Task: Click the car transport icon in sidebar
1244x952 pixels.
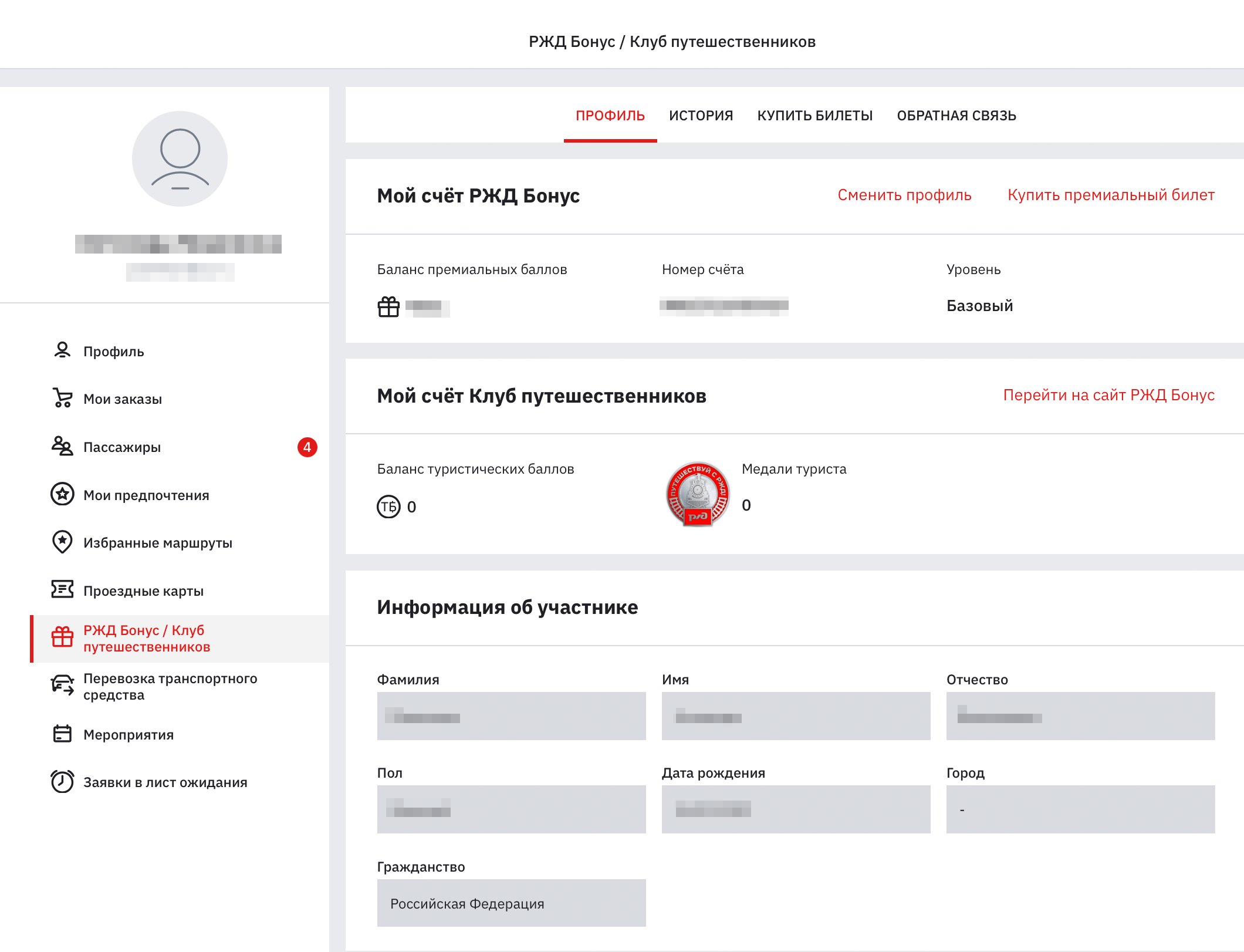Action: (x=62, y=685)
